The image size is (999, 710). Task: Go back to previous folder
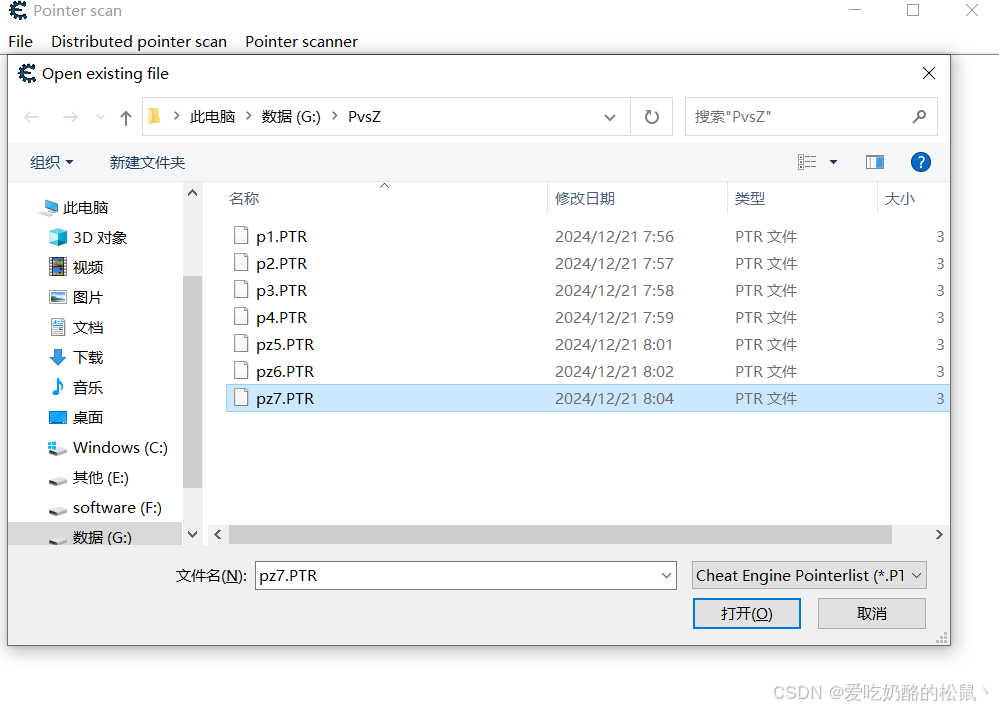[32, 117]
